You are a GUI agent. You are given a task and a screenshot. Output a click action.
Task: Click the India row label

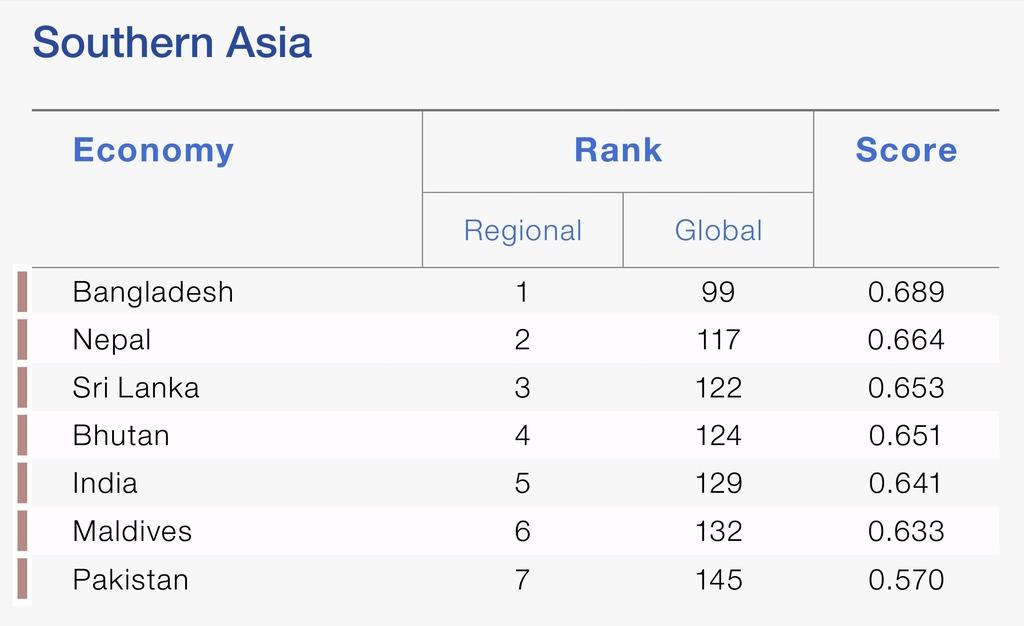pos(105,484)
